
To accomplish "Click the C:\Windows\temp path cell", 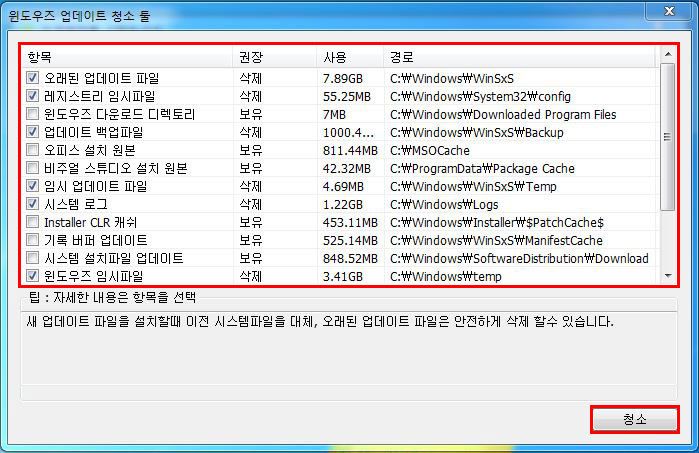I will coord(446,276).
